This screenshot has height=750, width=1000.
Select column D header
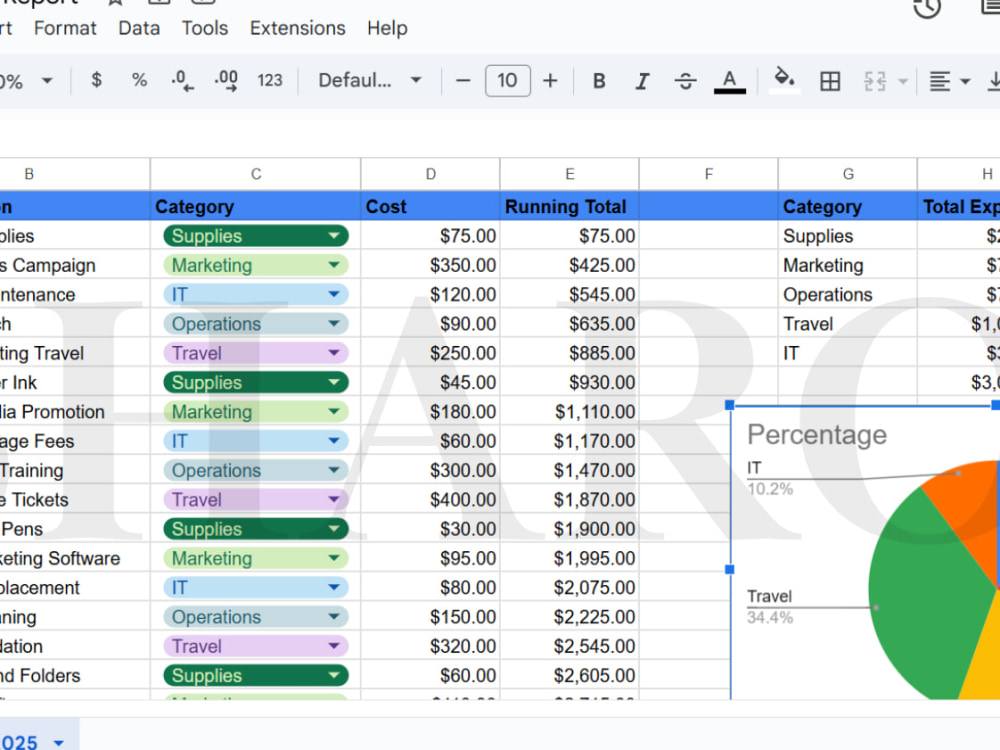(430, 174)
